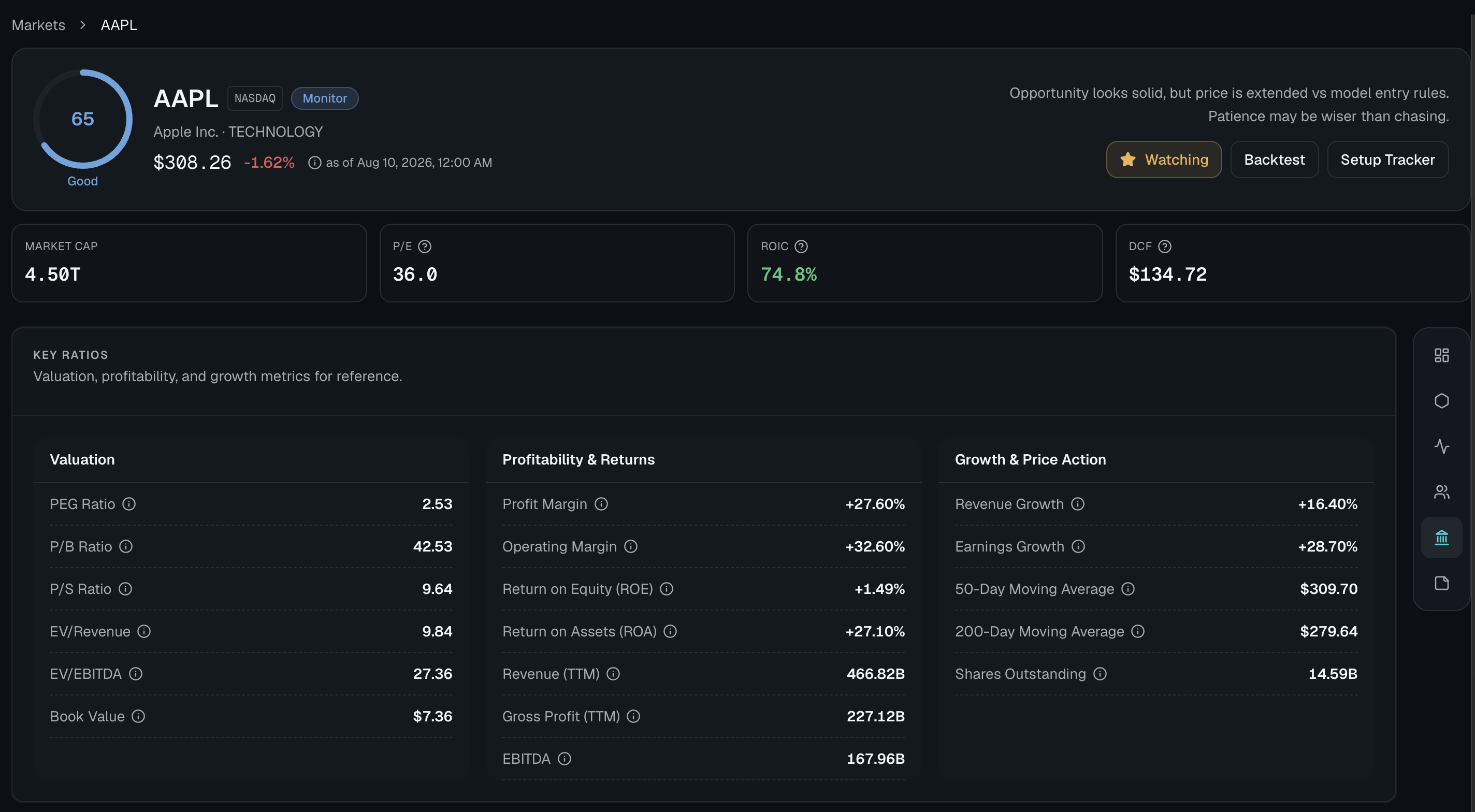Click the P/B Ratio value 42.53
This screenshot has height=812, width=1475.
pos(432,546)
